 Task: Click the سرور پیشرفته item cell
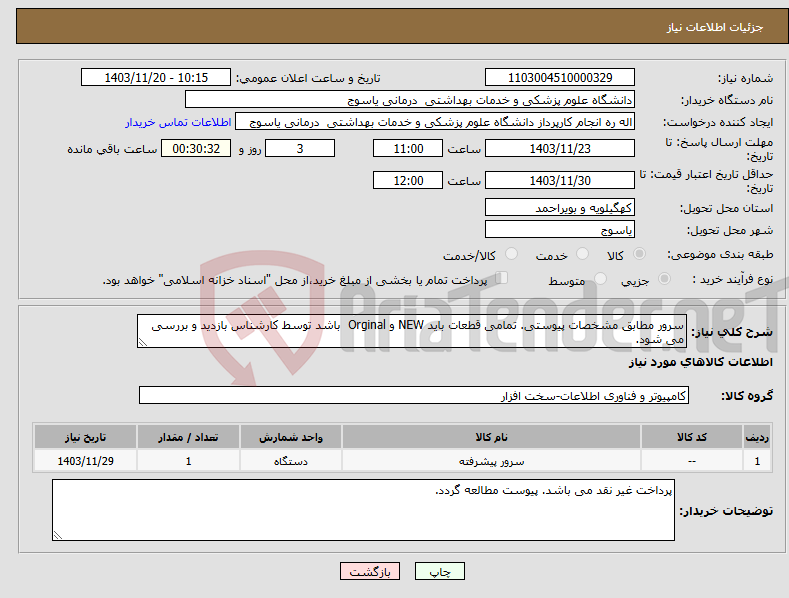491,461
